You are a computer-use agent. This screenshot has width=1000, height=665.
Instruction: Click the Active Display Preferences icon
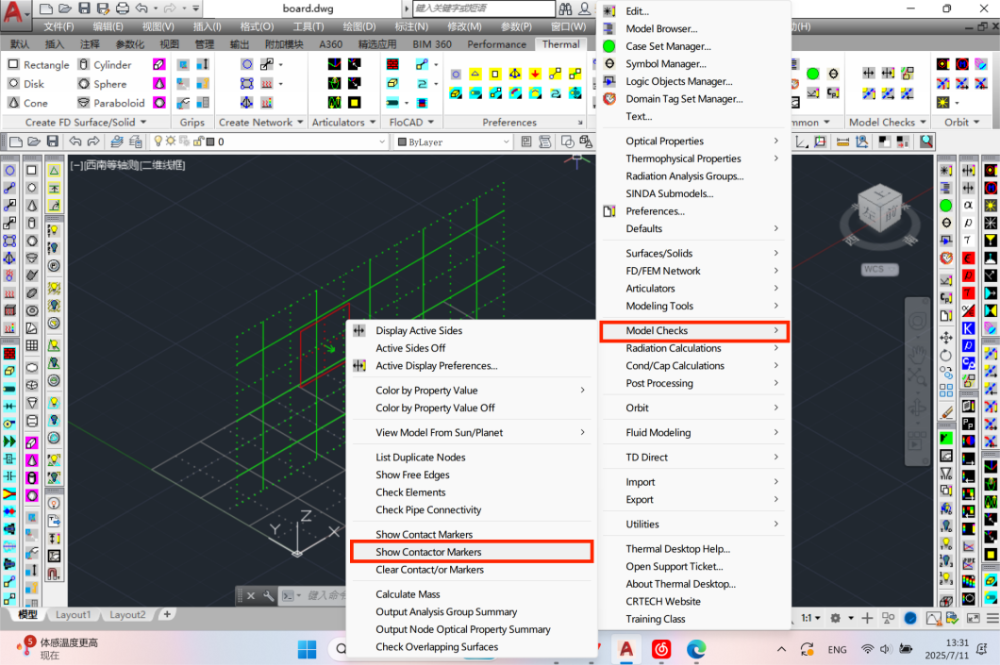point(359,365)
